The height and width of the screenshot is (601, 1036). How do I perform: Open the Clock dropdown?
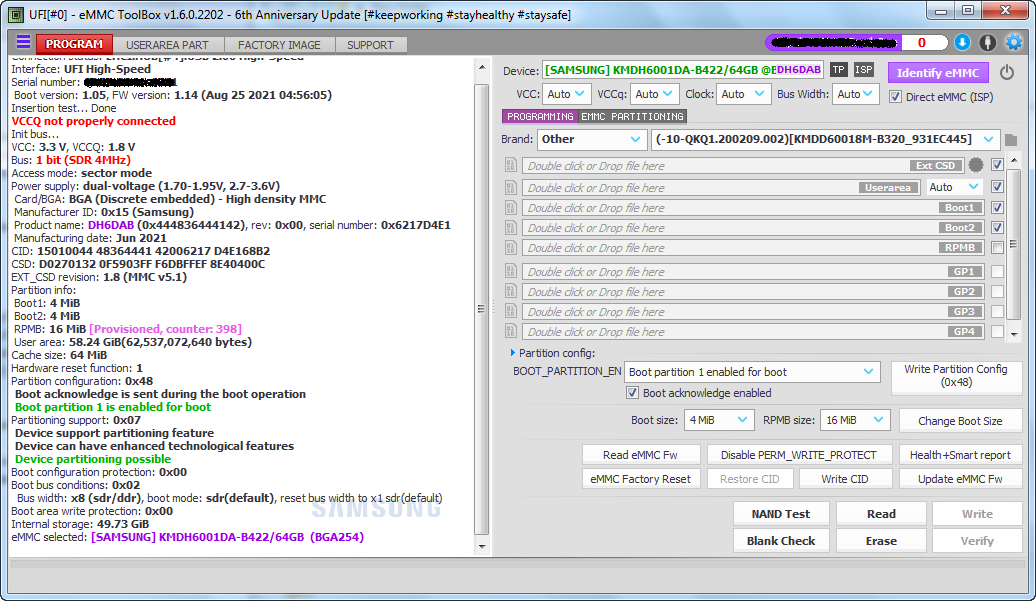click(743, 94)
